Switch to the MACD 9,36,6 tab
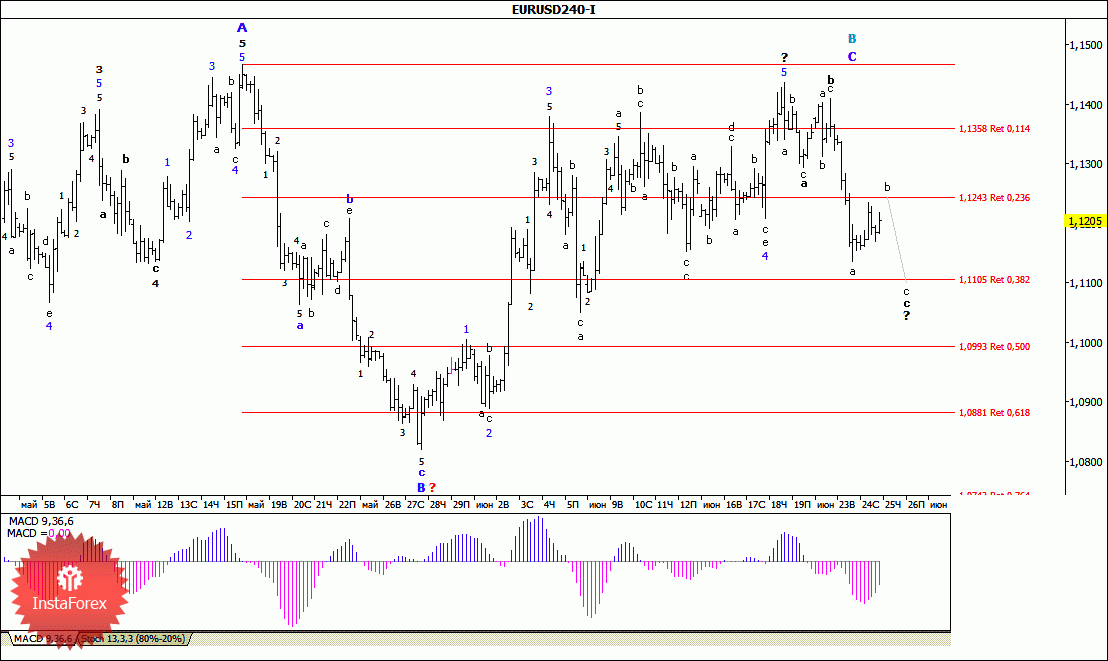 click(44, 639)
